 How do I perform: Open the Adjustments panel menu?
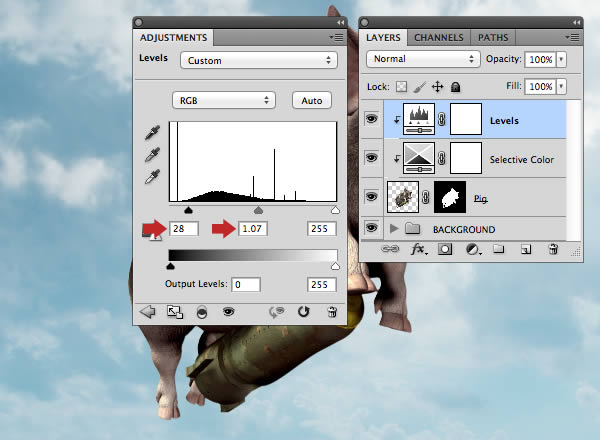337,37
